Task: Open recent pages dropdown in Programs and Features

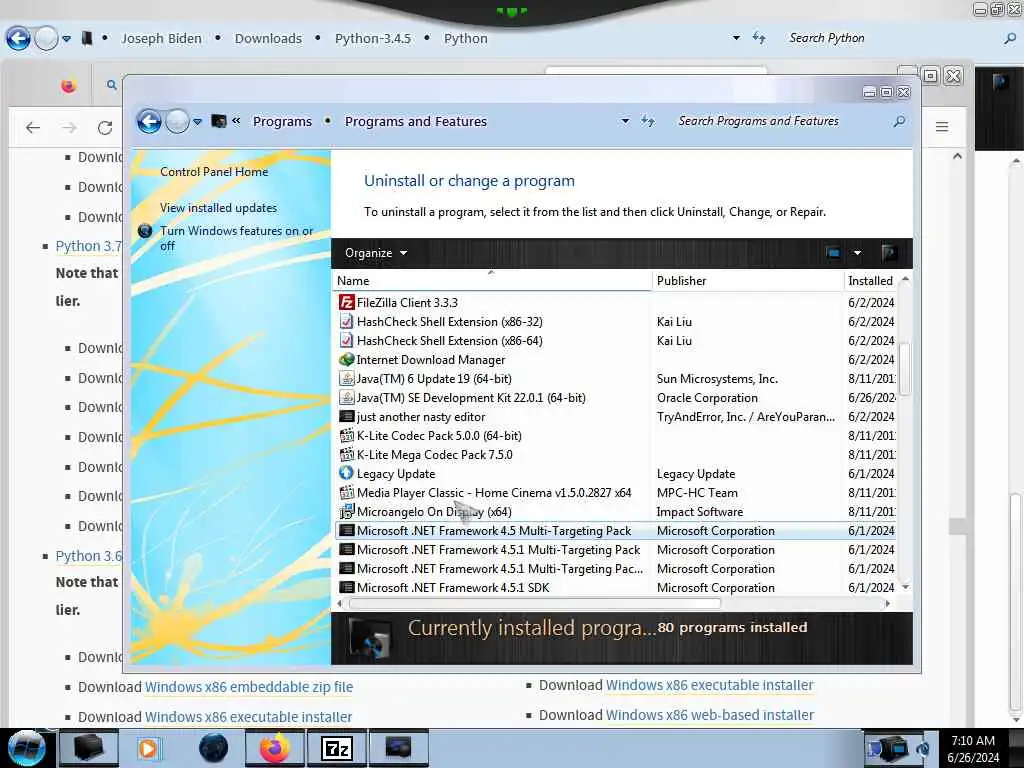Action: tap(197, 121)
